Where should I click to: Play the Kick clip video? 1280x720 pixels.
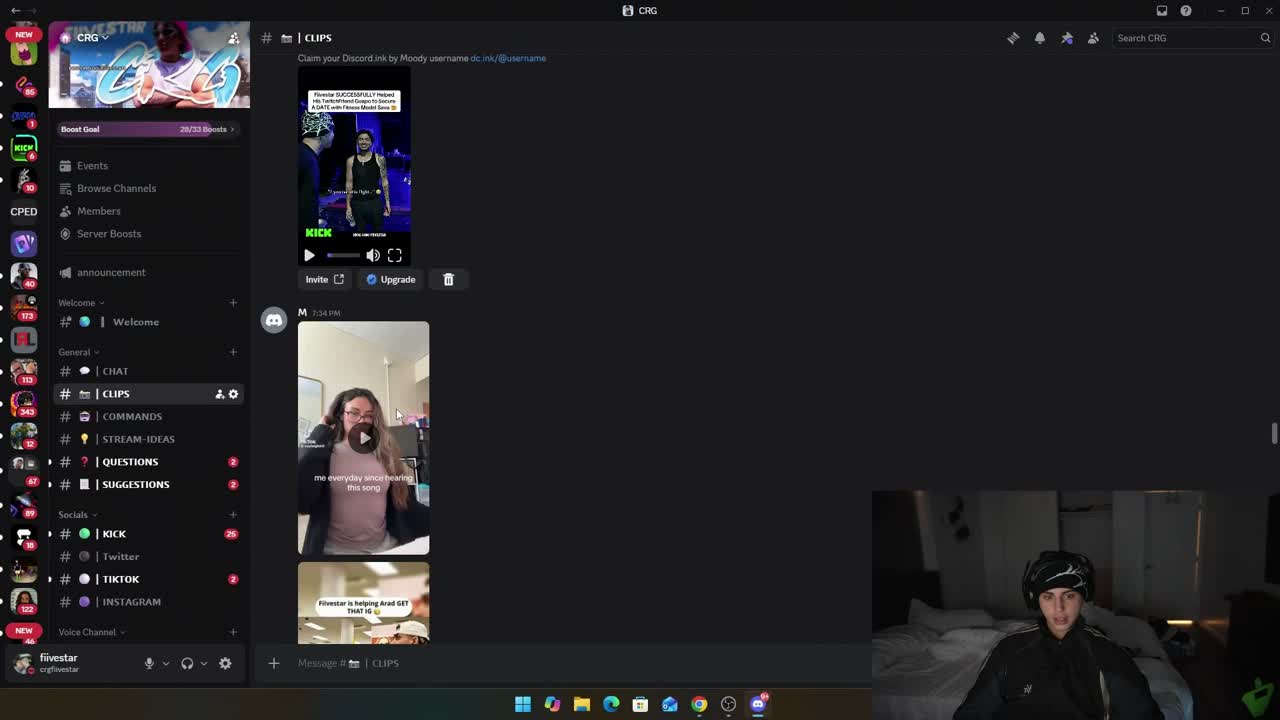[309, 255]
